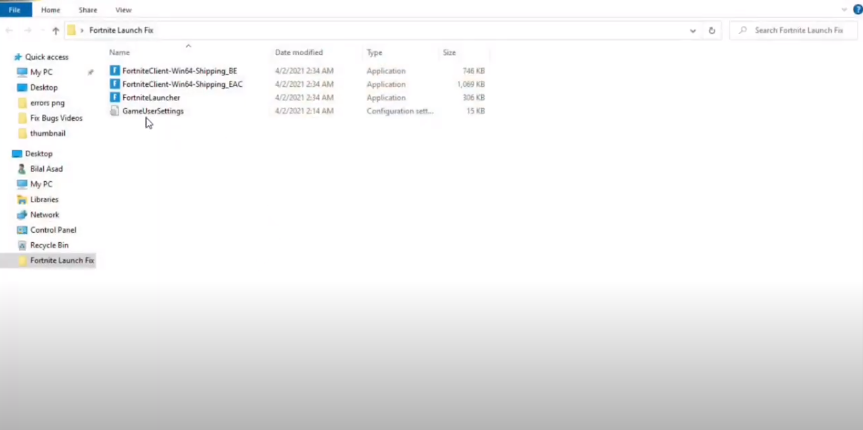Sort files by Name column

pos(119,52)
